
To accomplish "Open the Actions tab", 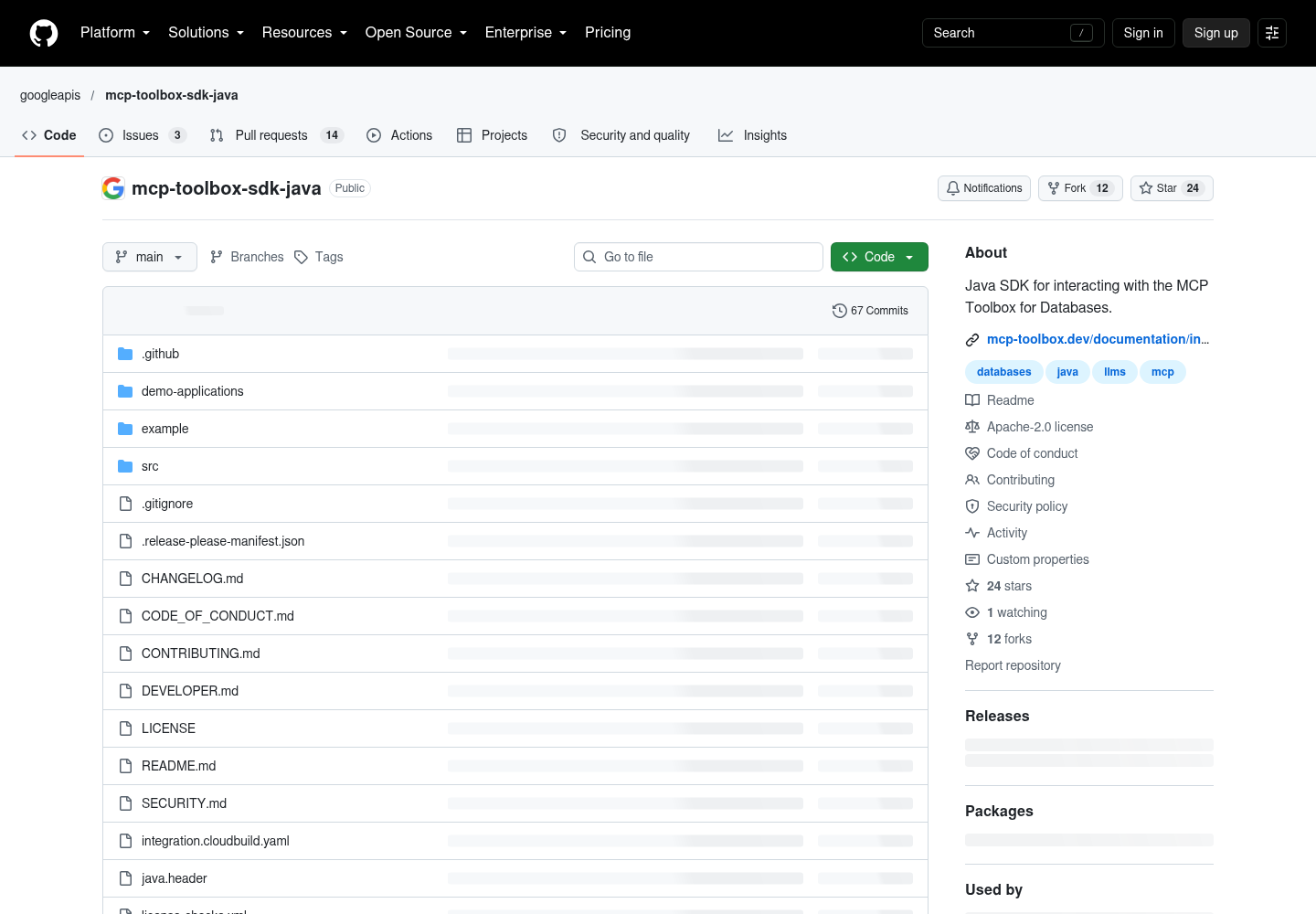I will [399, 135].
